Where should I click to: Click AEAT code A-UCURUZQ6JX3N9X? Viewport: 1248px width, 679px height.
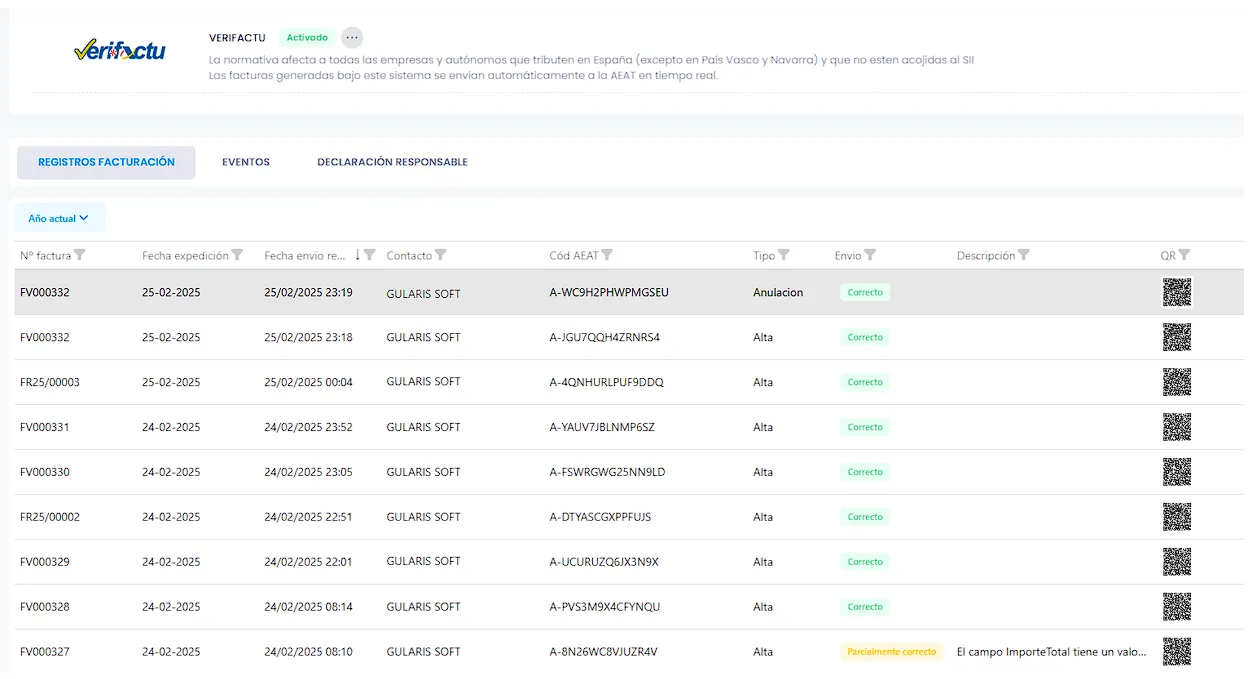(x=604, y=562)
